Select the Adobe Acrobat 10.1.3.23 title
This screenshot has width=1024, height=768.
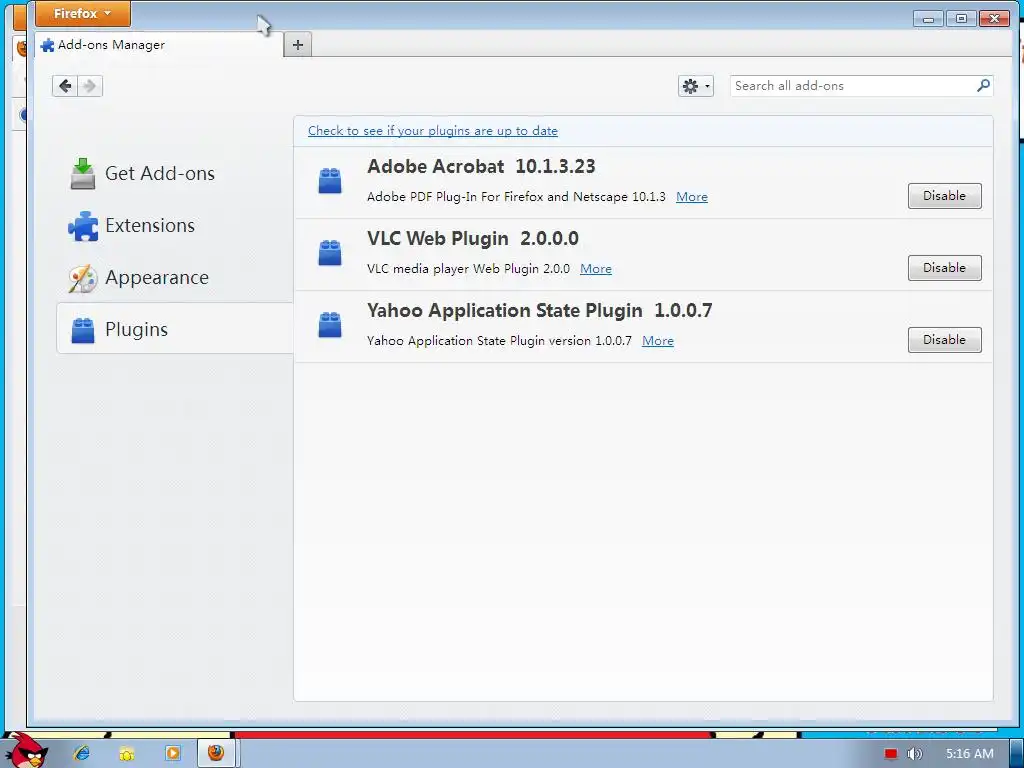(x=481, y=167)
